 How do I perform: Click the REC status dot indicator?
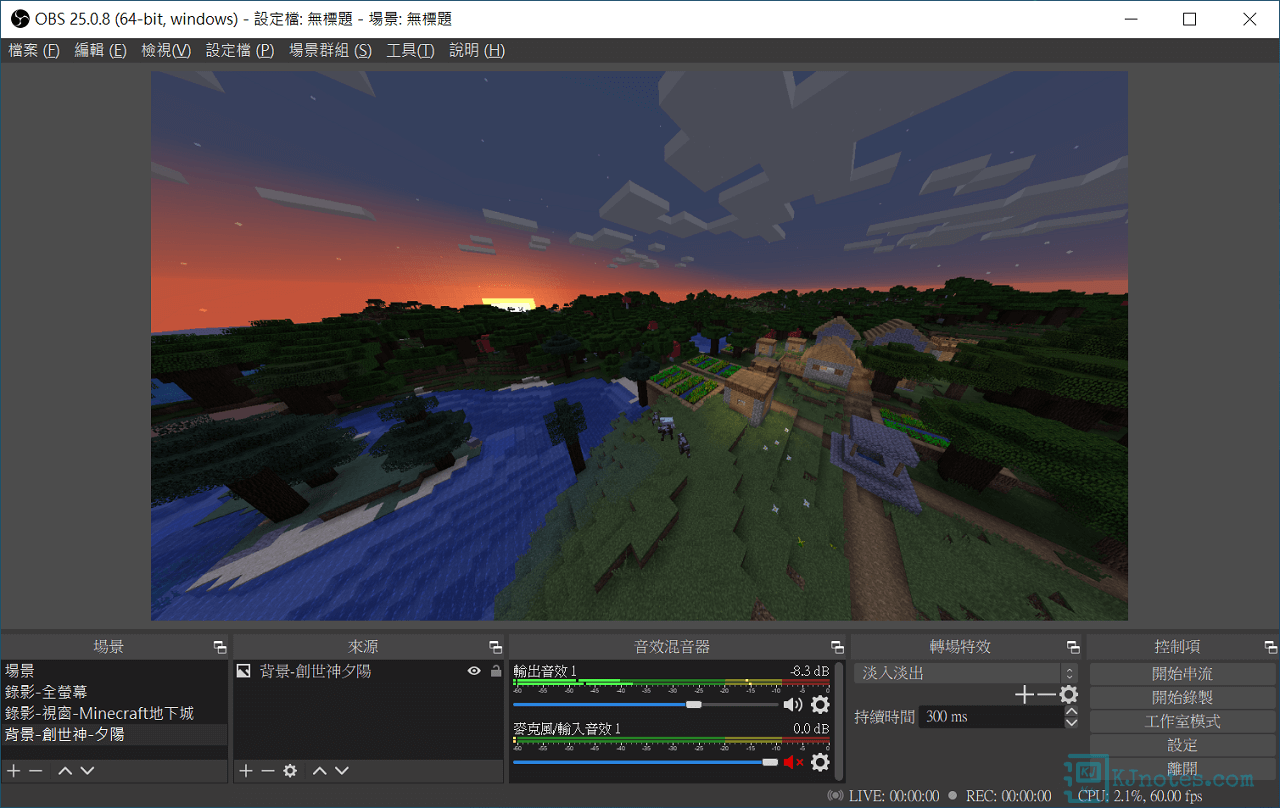(x=953, y=796)
